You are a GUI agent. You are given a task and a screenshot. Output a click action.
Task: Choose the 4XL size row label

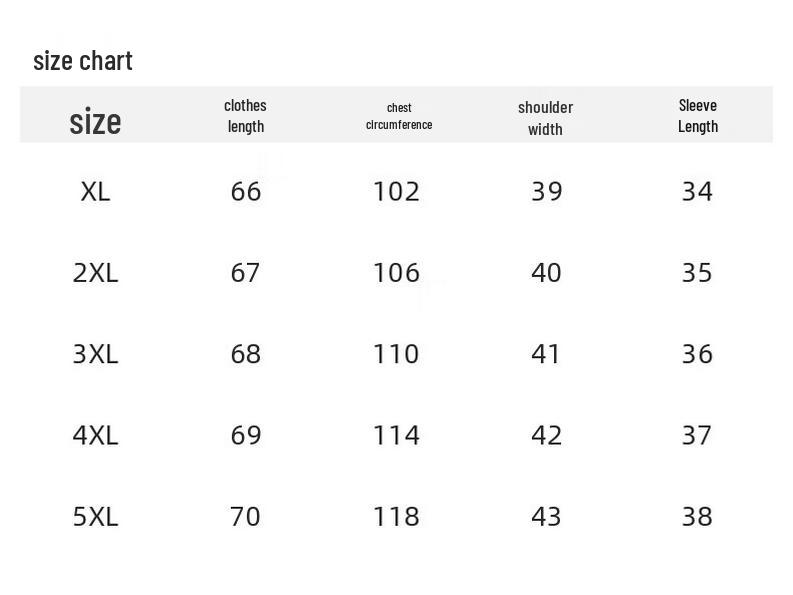[95, 435]
